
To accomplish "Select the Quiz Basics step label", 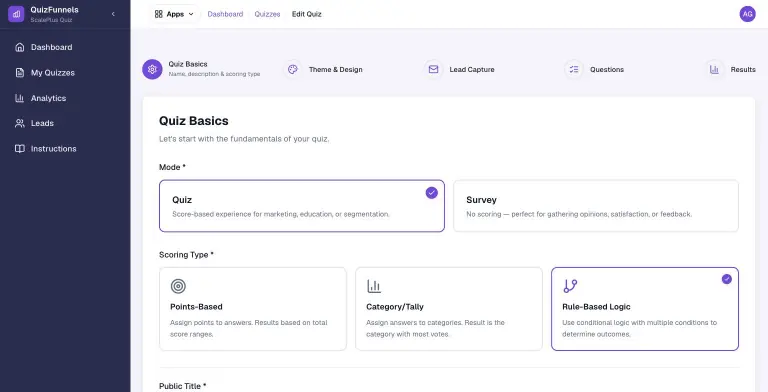I will [x=188, y=64].
